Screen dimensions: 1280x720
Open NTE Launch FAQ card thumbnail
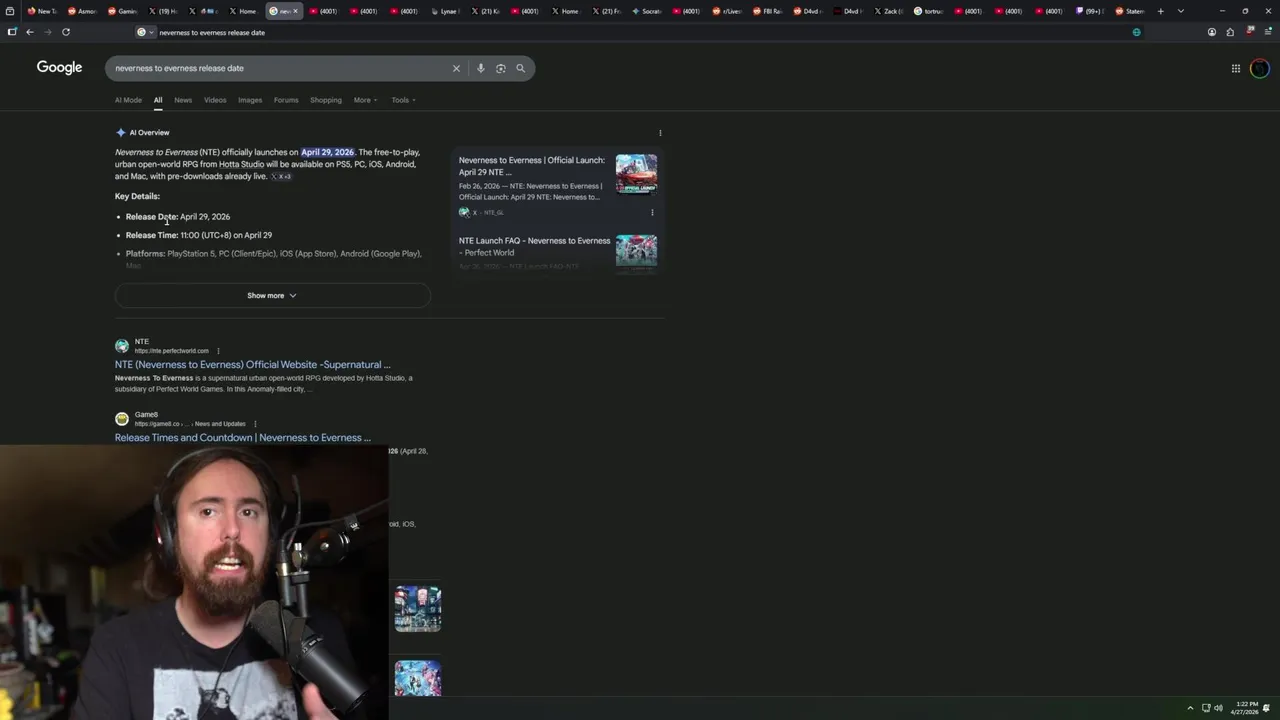[636, 250]
